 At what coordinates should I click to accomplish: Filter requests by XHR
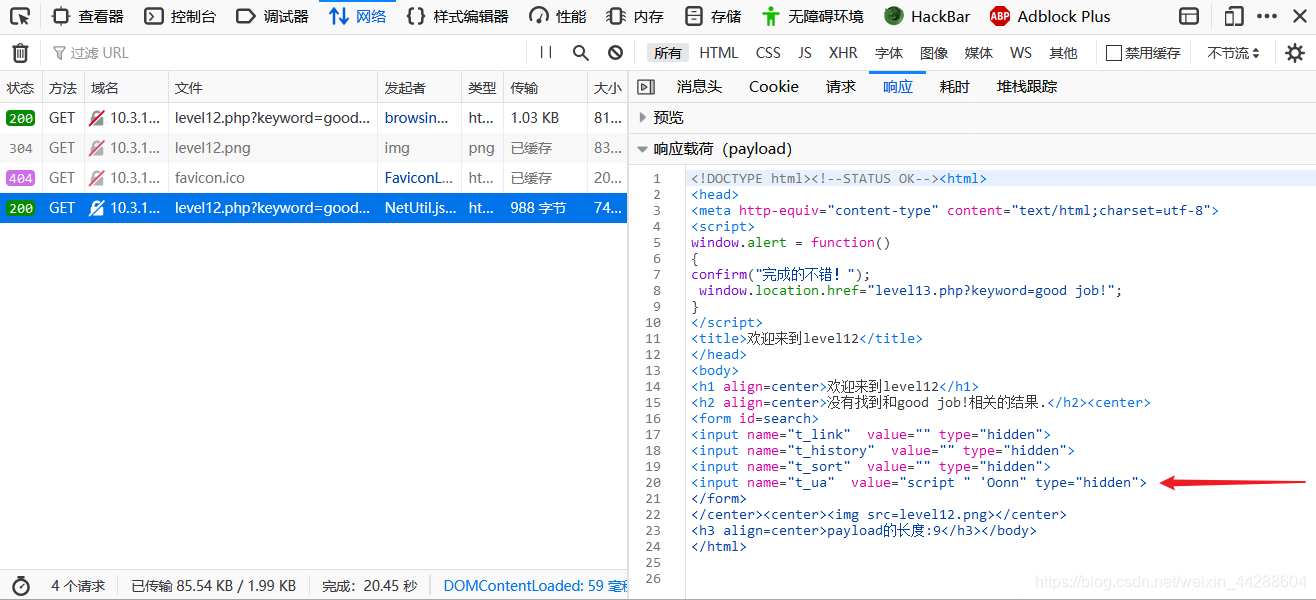(x=843, y=53)
